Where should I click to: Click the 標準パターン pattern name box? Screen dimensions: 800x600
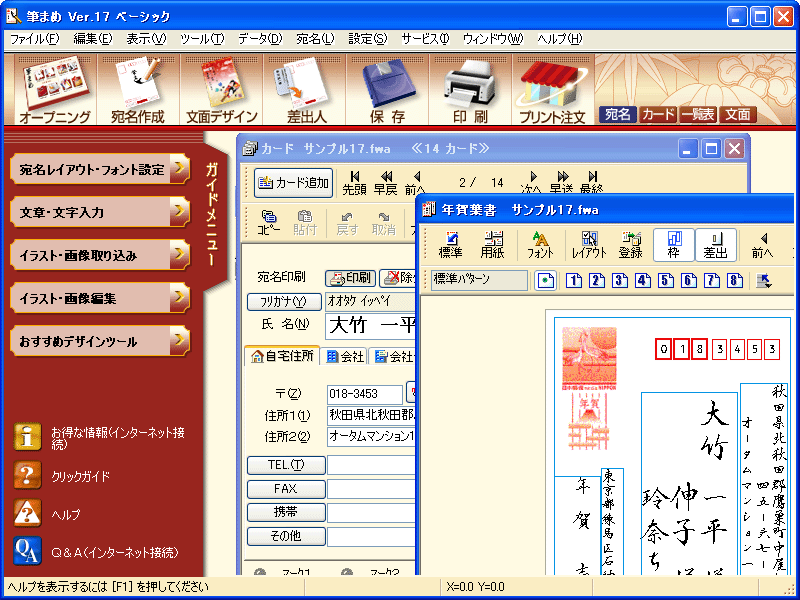pos(479,280)
